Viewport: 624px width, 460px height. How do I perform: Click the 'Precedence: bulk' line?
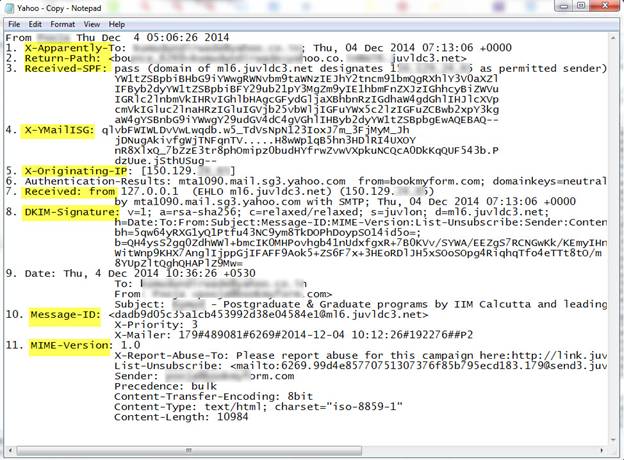point(165,386)
